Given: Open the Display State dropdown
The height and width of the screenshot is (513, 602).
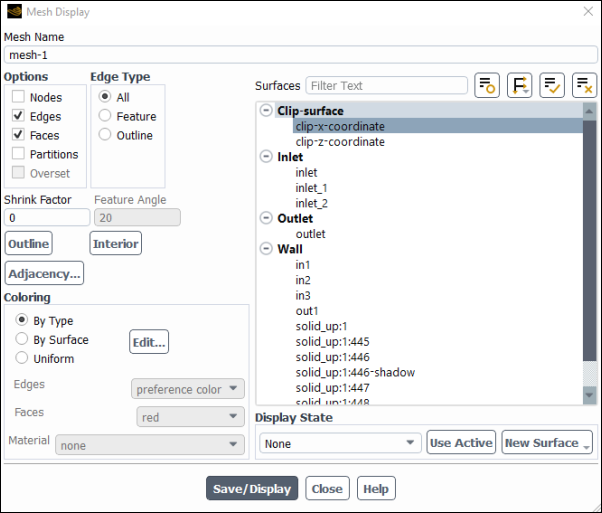Looking at the screenshot, I should pyautogui.click(x=340, y=443).
